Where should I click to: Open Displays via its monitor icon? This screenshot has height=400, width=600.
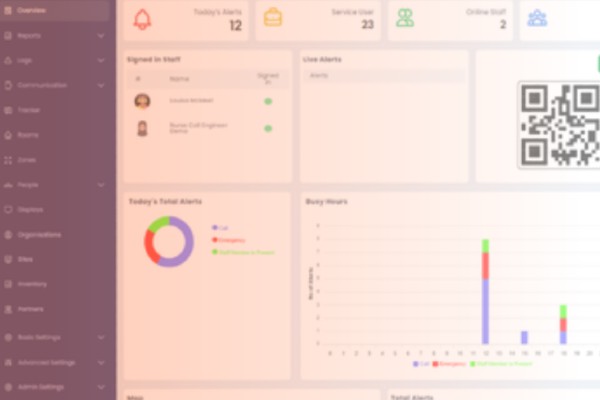click(x=8, y=210)
